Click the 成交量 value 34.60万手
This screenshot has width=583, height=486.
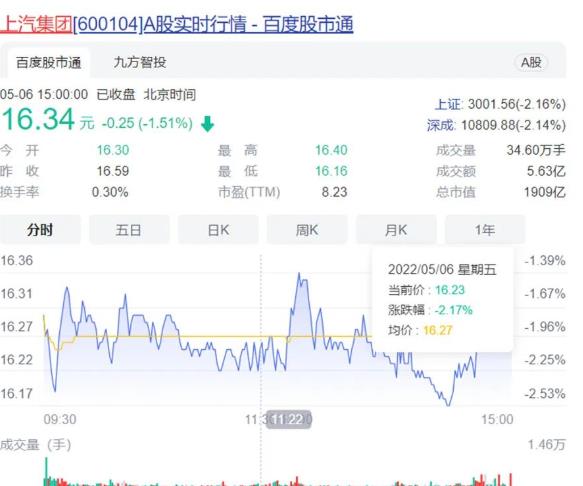coord(536,150)
